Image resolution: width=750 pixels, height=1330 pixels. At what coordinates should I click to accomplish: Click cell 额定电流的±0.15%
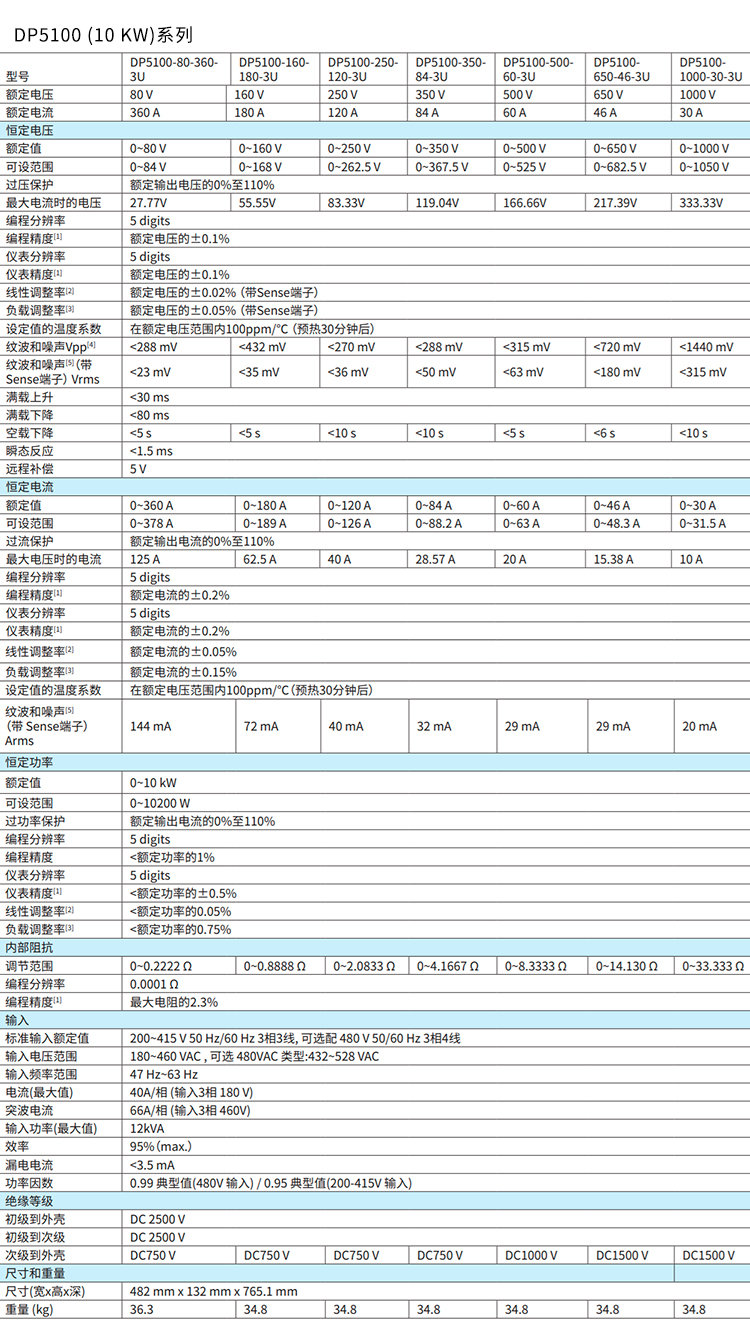click(x=183, y=672)
